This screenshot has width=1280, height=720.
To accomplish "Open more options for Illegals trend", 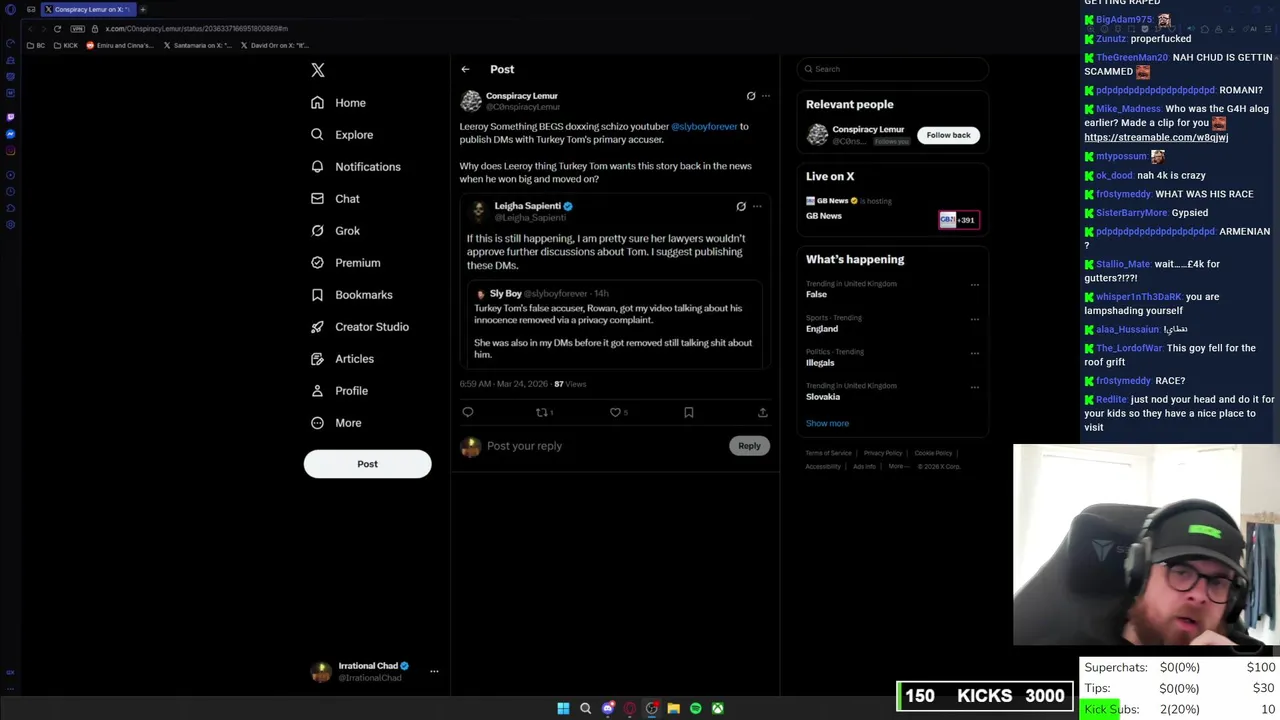I will tap(974, 353).
